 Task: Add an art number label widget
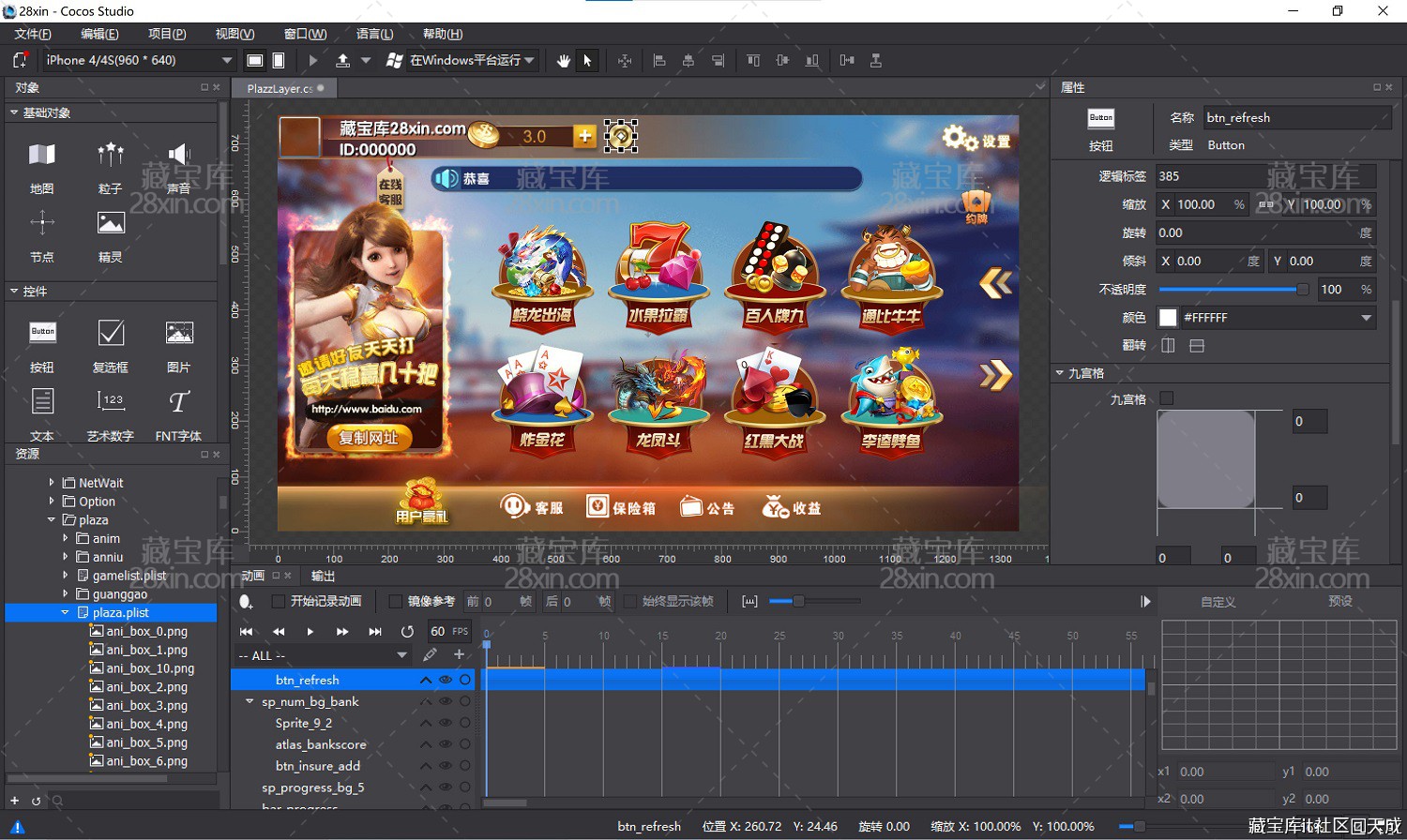point(111,413)
